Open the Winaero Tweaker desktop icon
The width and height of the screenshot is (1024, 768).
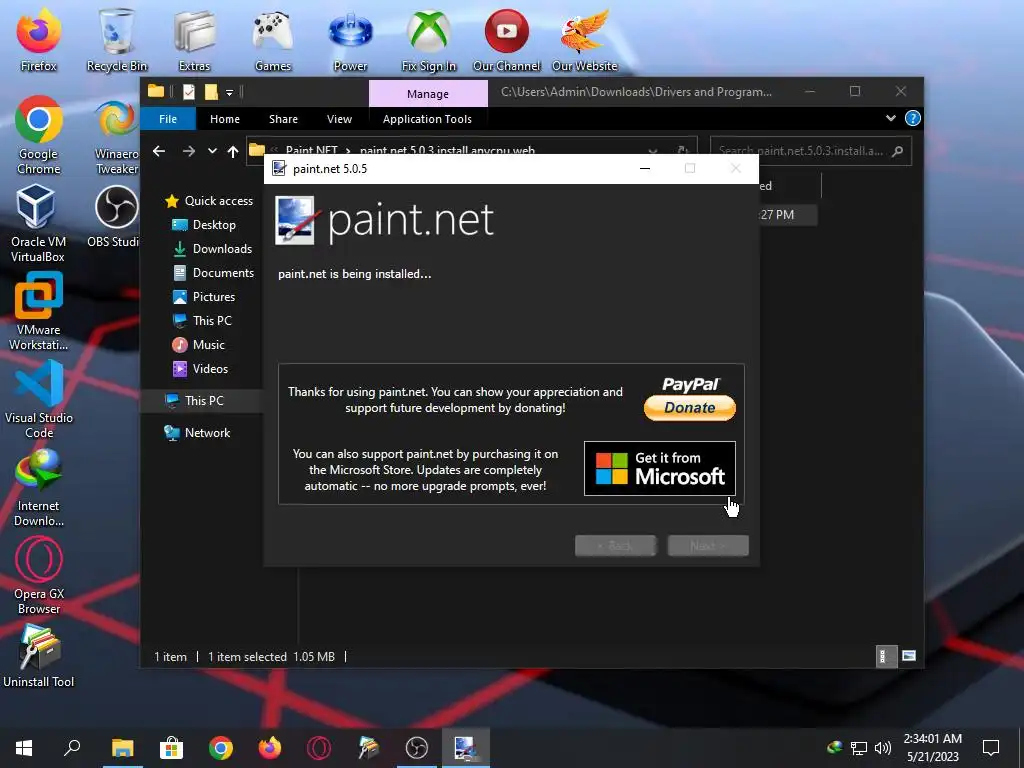coord(116,135)
